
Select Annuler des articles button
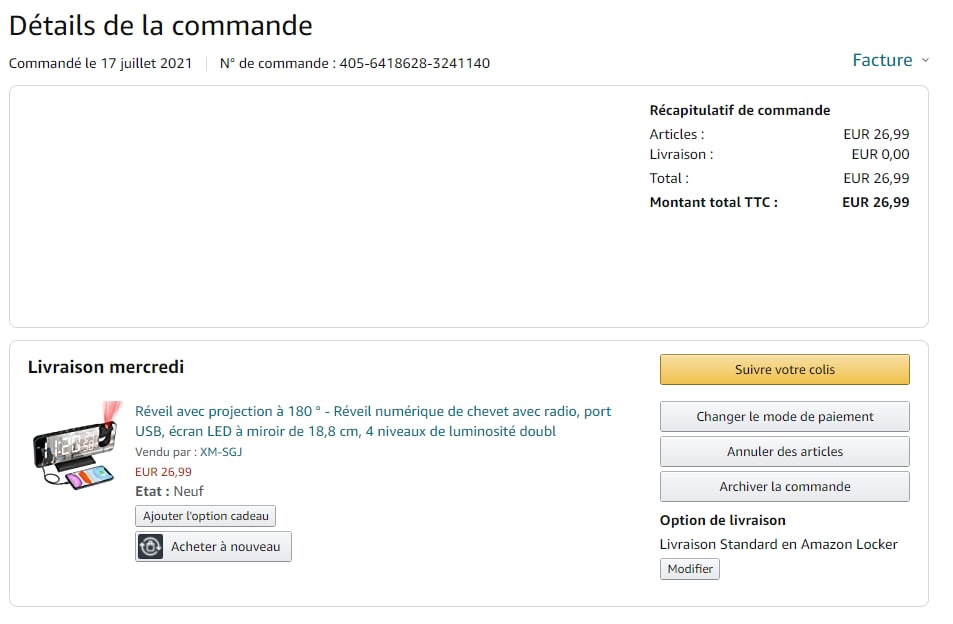[x=784, y=451]
